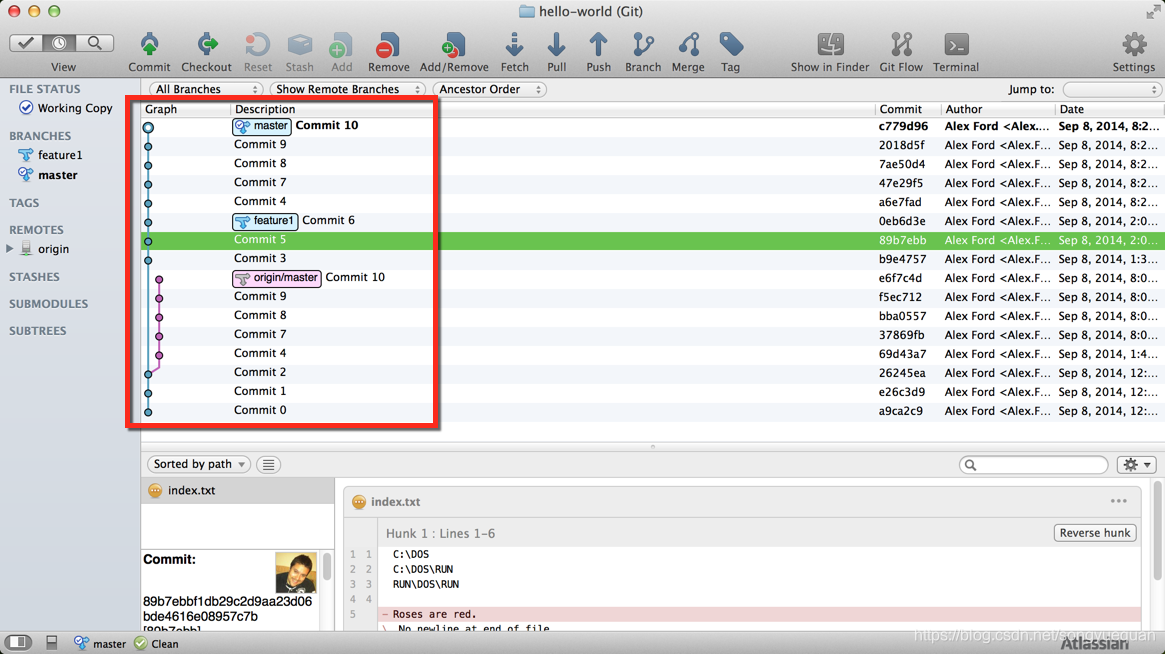
Task: Launch the Terminal from toolbar
Action: pos(955,45)
